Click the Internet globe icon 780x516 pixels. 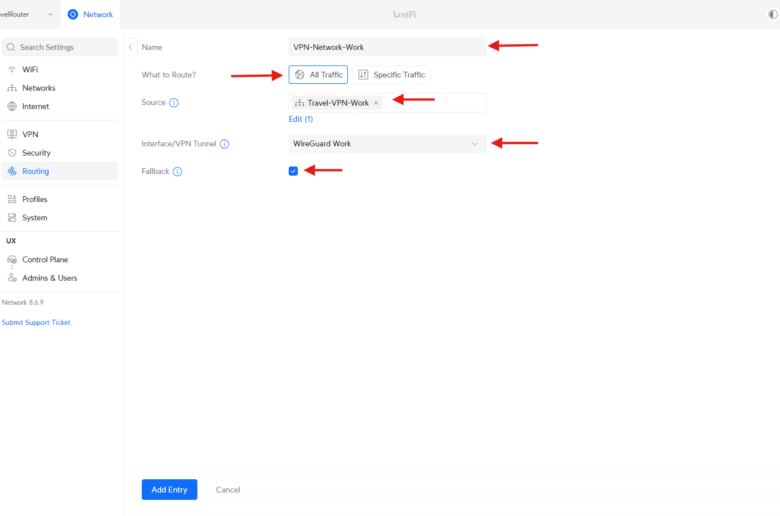click(12, 106)
